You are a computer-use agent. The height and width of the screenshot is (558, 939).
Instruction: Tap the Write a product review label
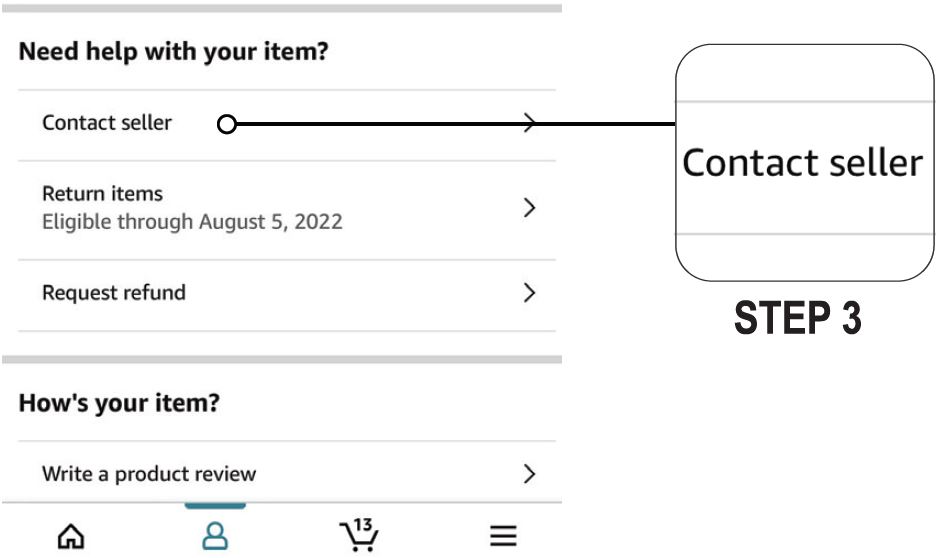click(x=149, y=474)
